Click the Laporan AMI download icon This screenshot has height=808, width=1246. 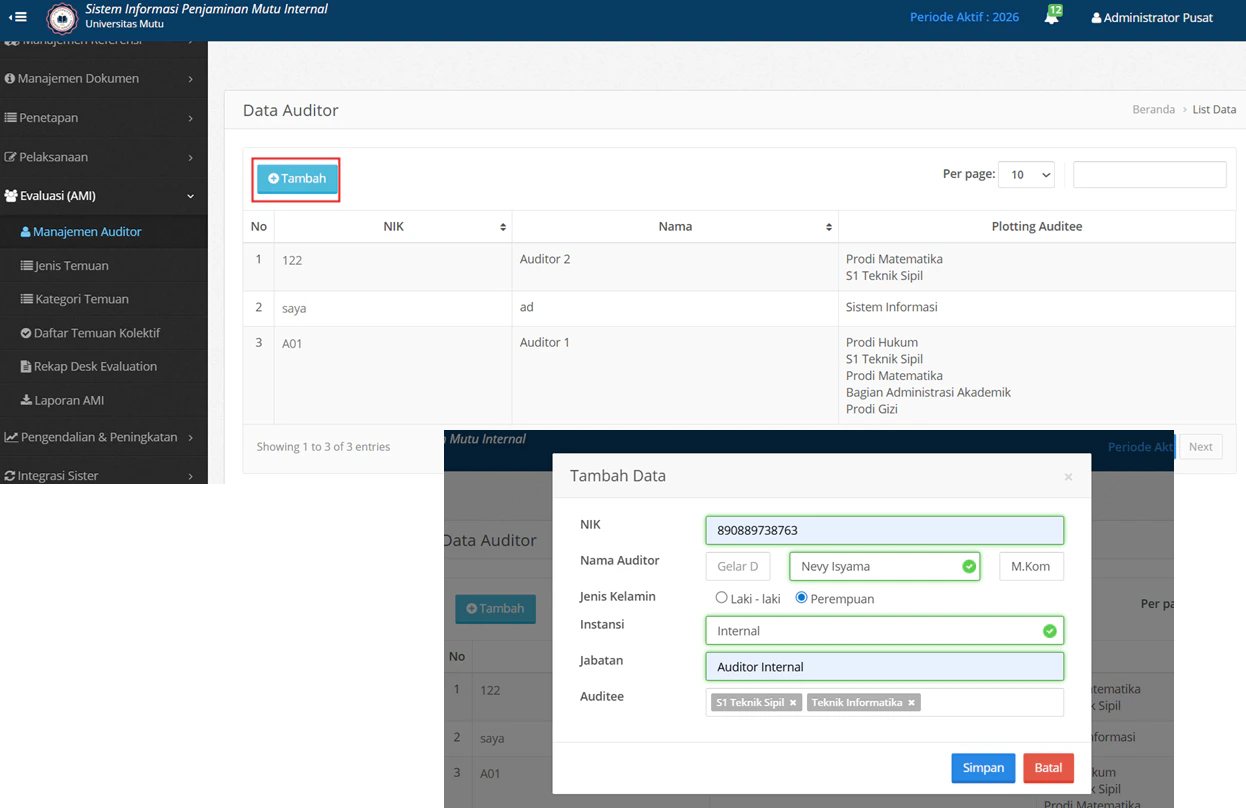(26, 400)
